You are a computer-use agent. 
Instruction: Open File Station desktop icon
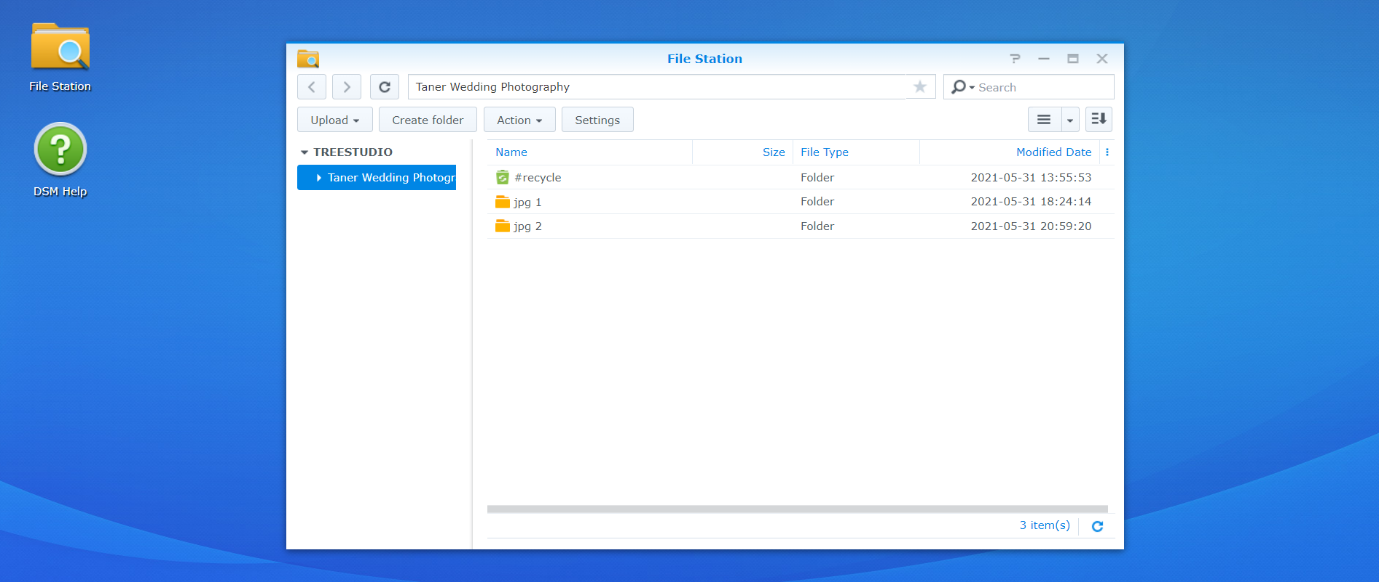60,48
